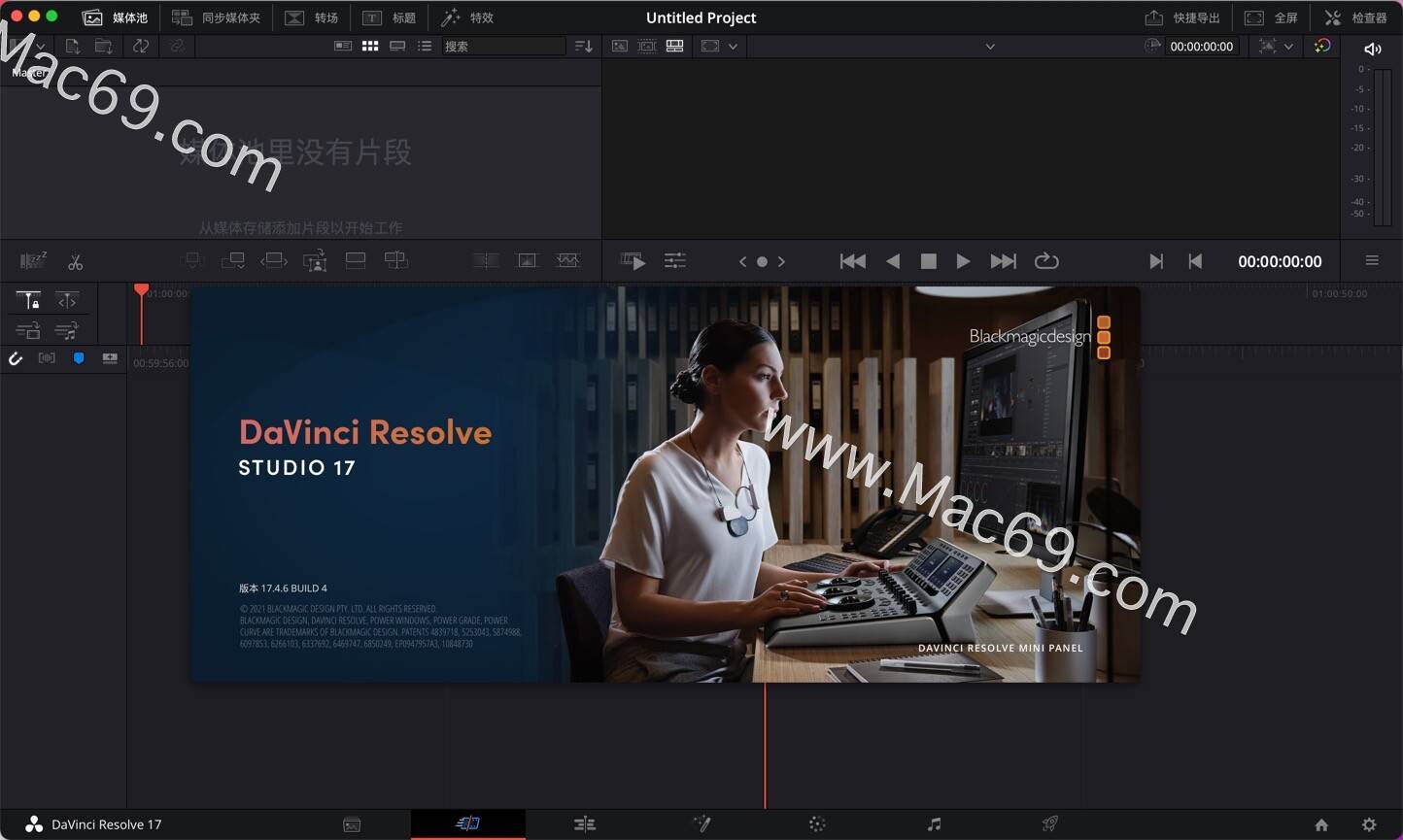Image resolution: width=1403 pixels, height=840 pixels.
Task: Click the import media file icon
Action: 73,46
